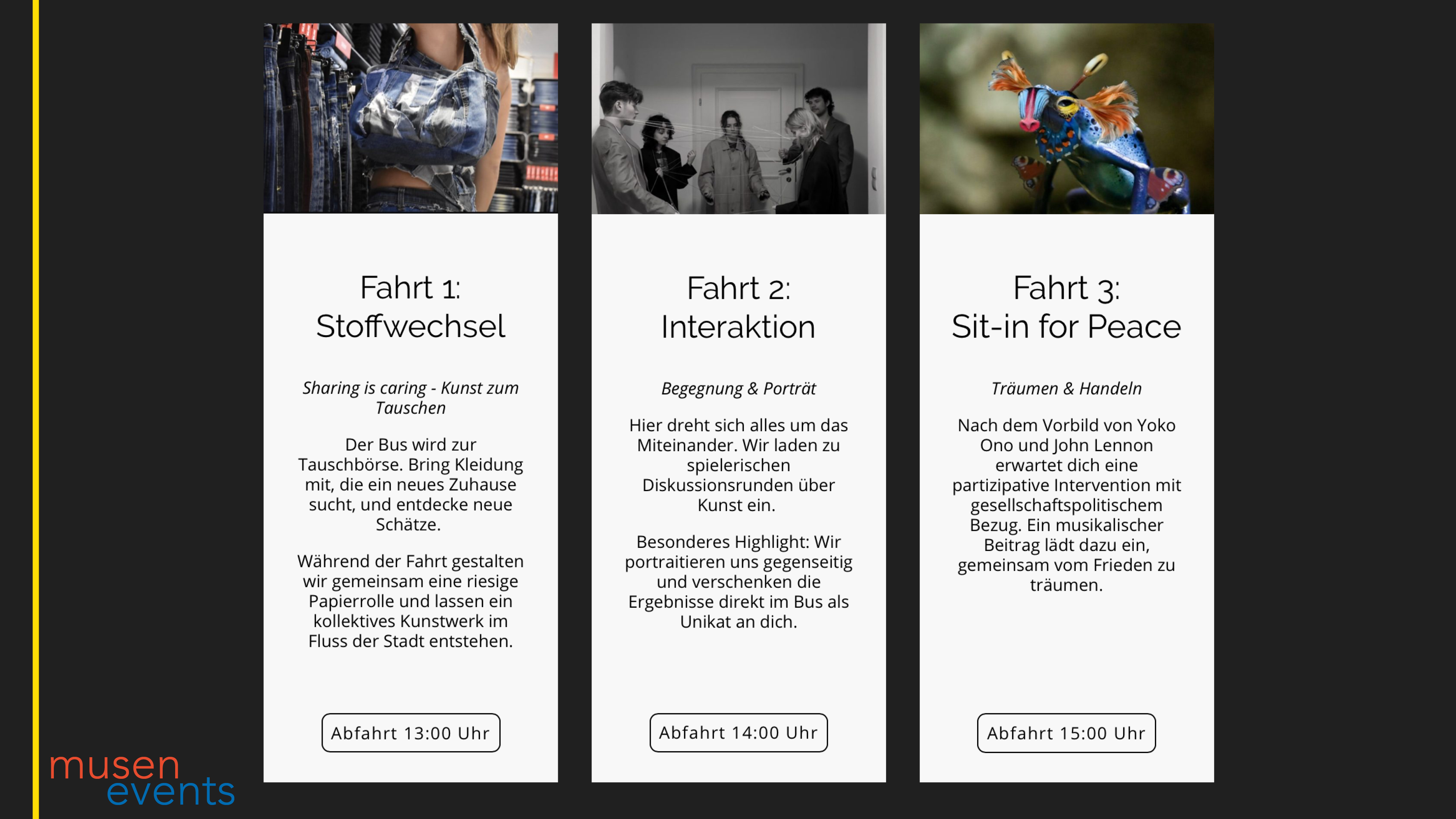Select the Fahrt 1: Stoffwechsel heading

coord(410,307)
